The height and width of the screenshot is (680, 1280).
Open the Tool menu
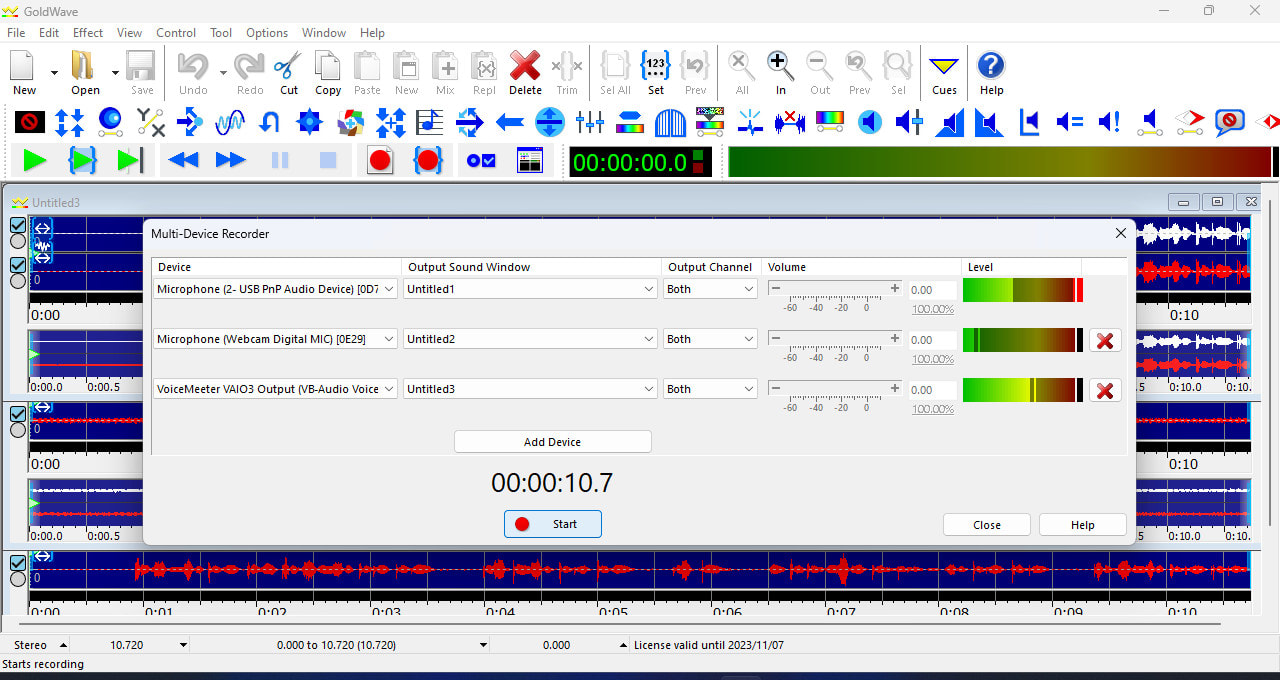click(x=221, y=33)
